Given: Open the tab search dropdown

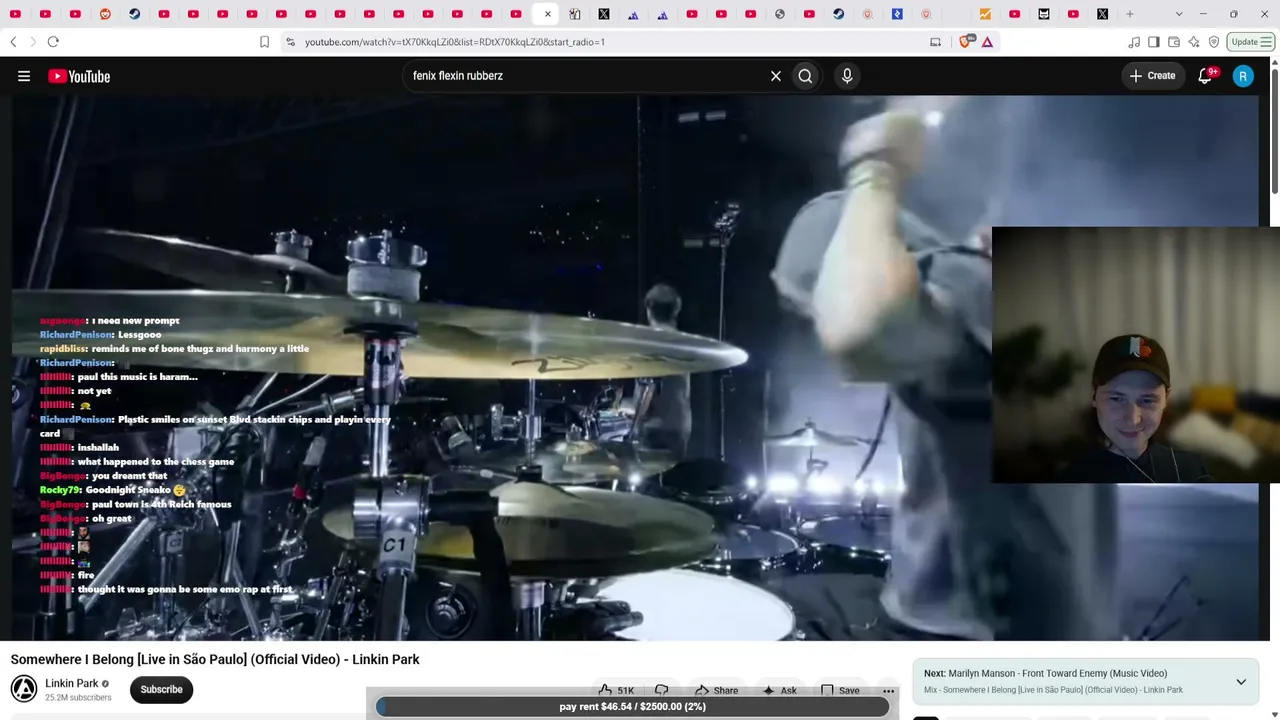Looking at the screenshot, I should [1179, 14].
